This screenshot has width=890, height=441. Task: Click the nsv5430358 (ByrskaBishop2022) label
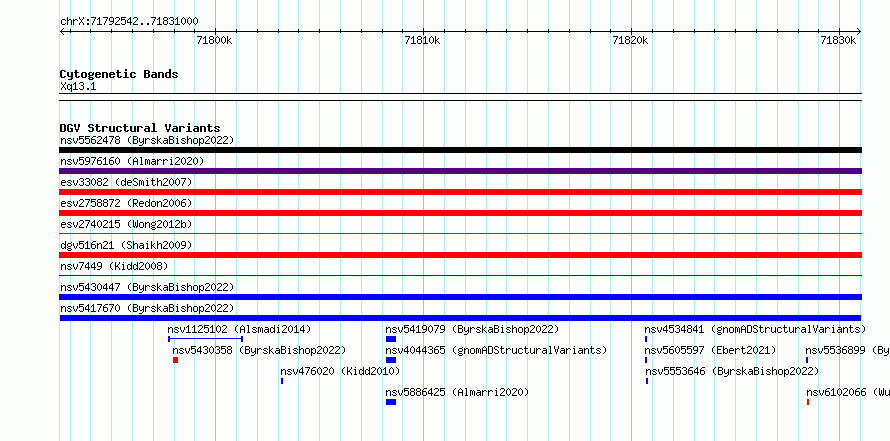(259, 350)
